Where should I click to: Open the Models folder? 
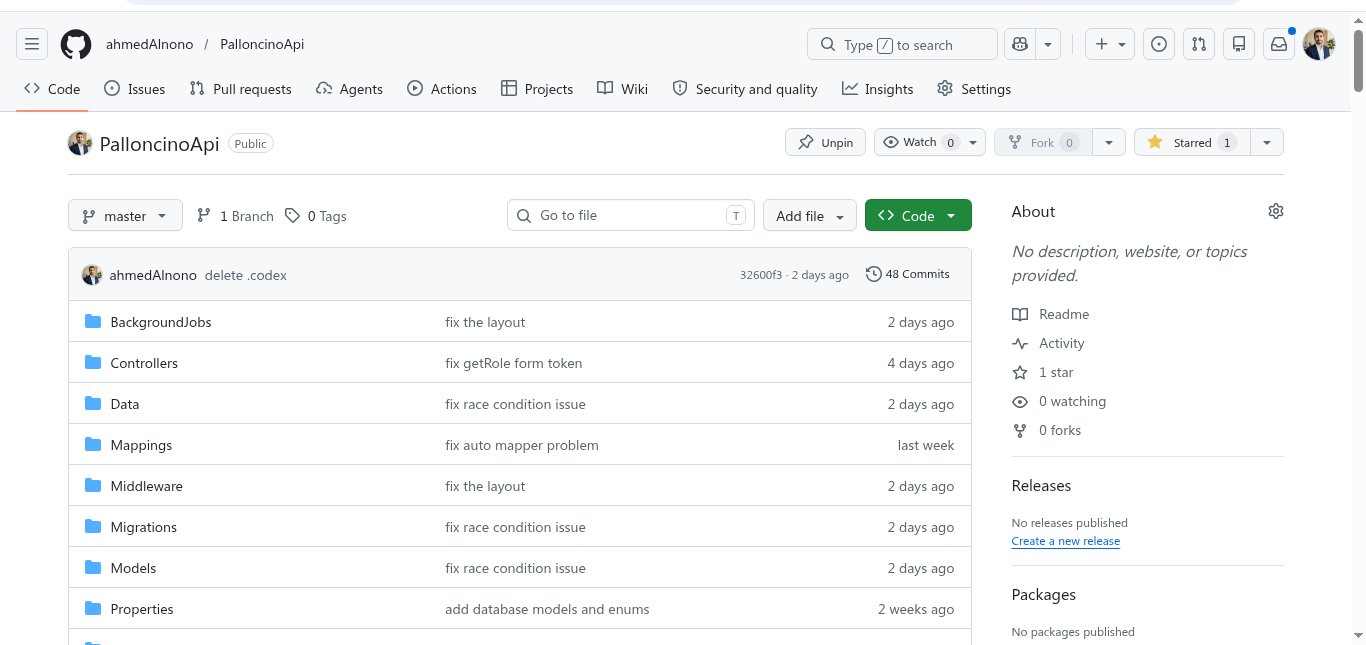133,568
